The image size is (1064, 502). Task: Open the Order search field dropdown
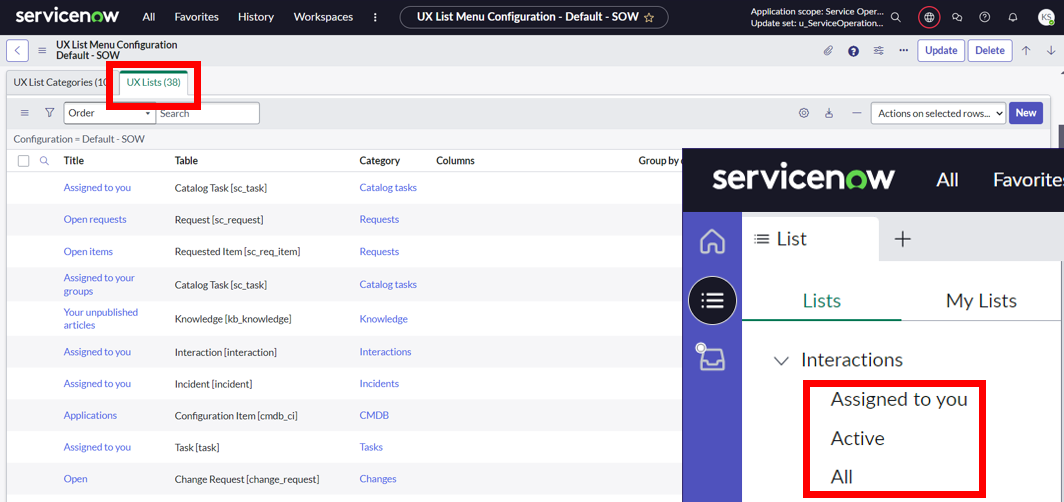[110, 113]
